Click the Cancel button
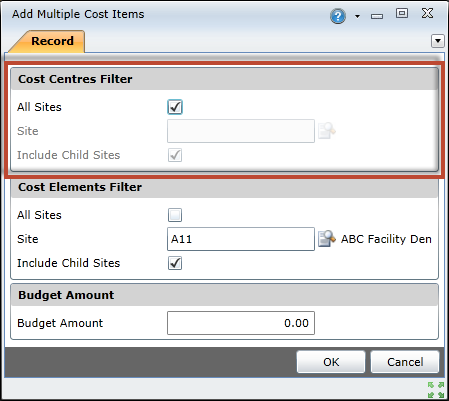449x401 pixels. pos(405,362)
